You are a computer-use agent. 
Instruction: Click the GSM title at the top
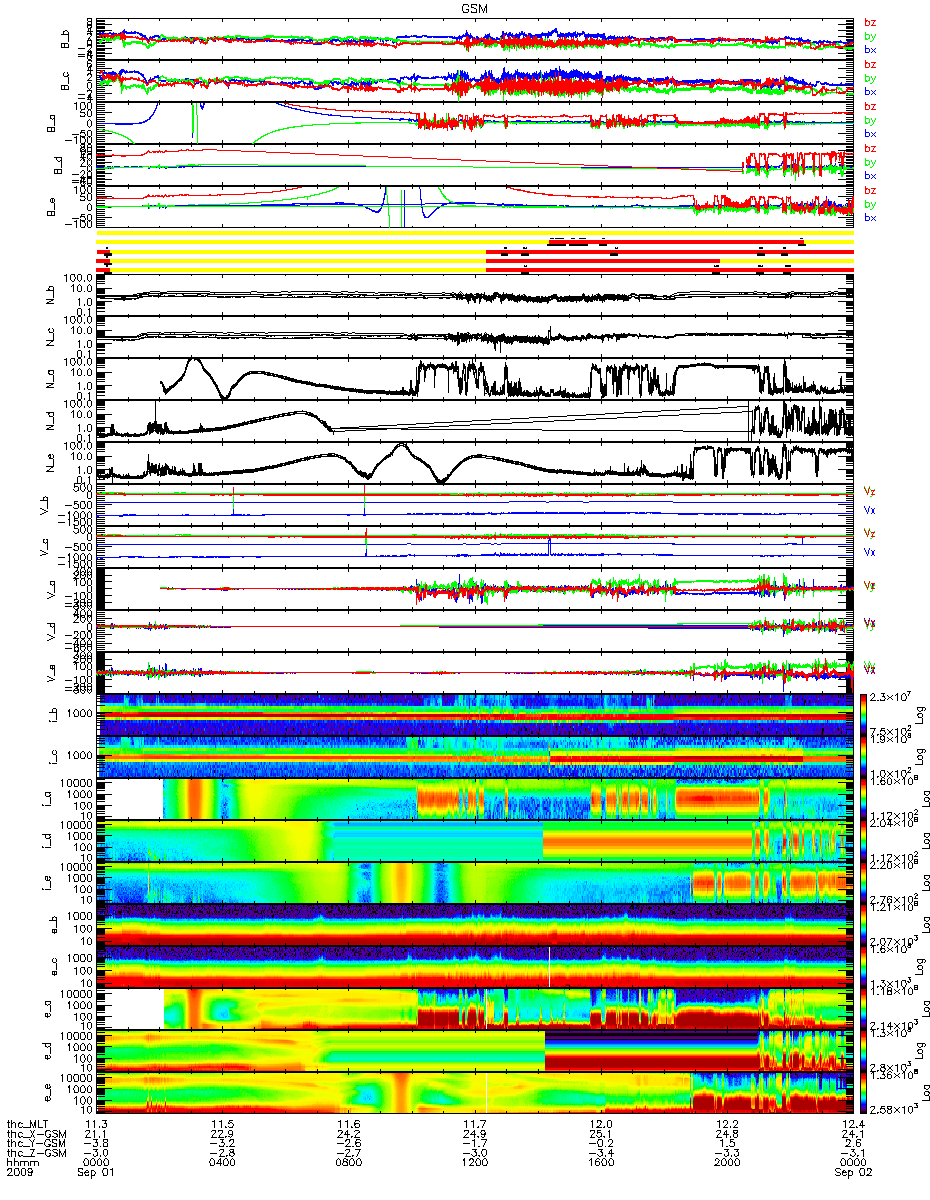pyautogui.click(x=475, y=6)
